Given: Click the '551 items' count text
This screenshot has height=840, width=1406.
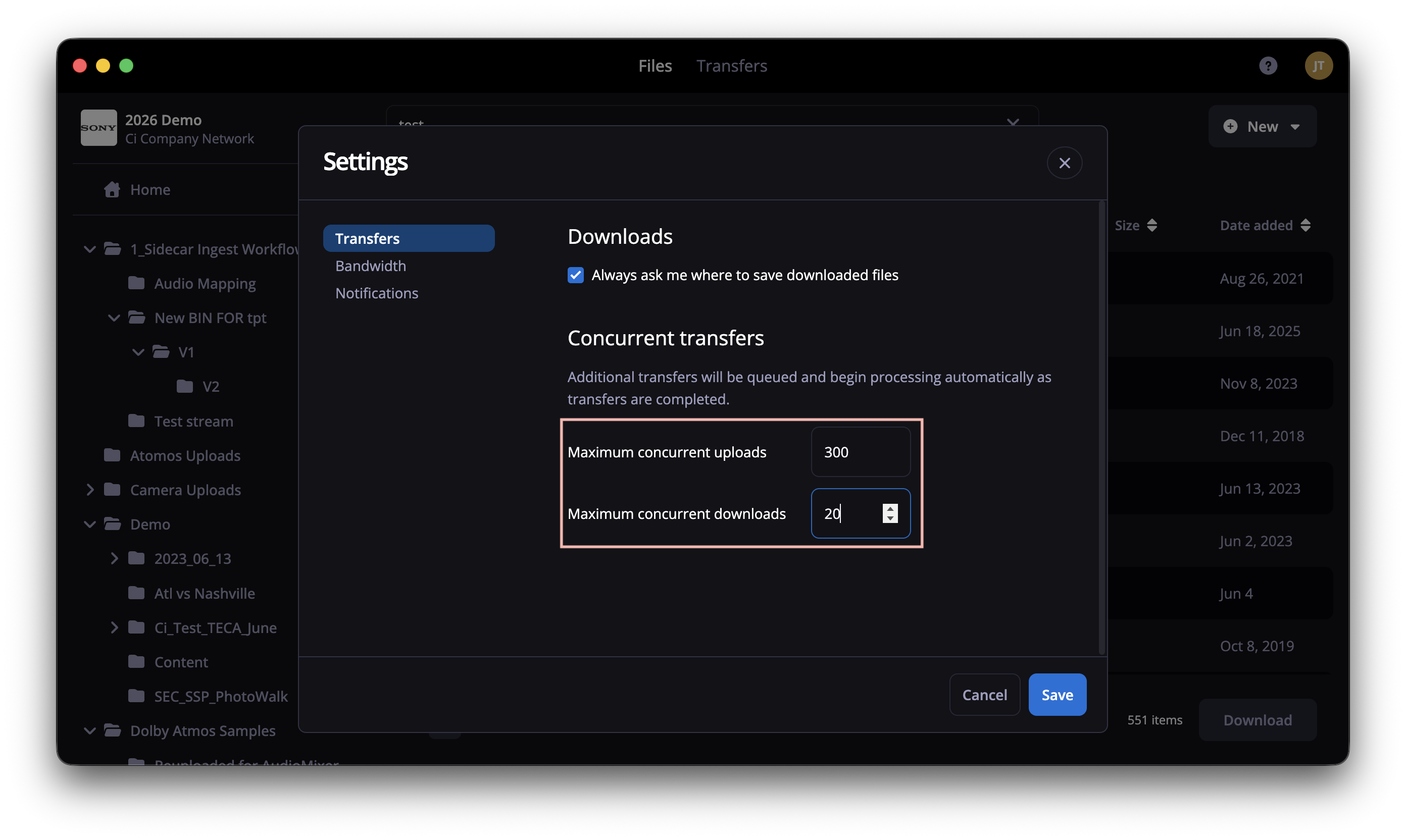Looking at the screenshot, I should (1154, 719).
